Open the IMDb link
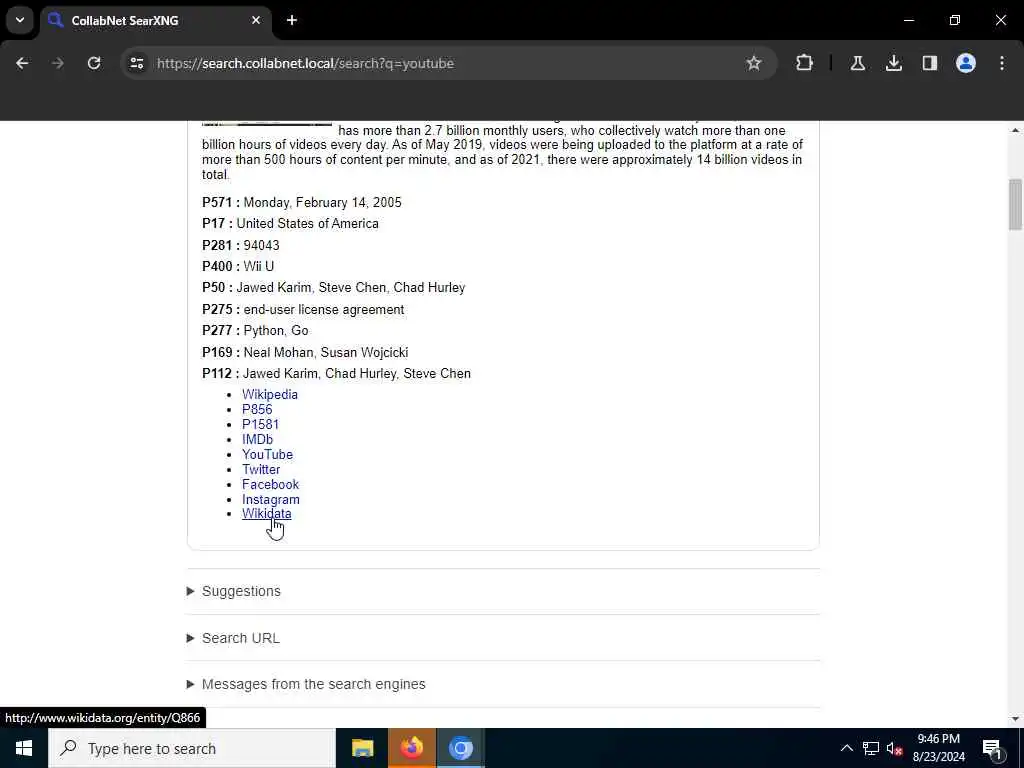Image resolution: width=1024 pixels, height=768 pixels. (x=257, y=440)
